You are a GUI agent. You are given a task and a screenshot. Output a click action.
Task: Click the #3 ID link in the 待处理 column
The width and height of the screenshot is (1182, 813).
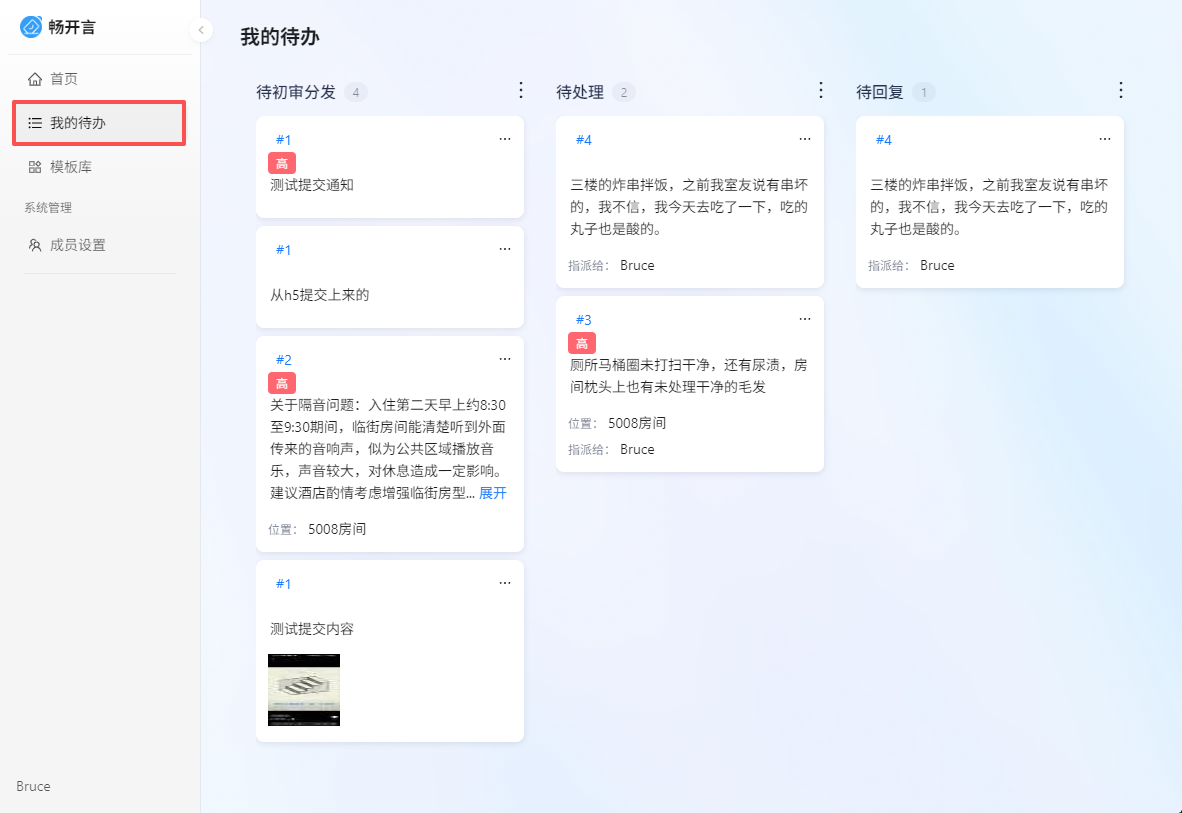(583, 320)
